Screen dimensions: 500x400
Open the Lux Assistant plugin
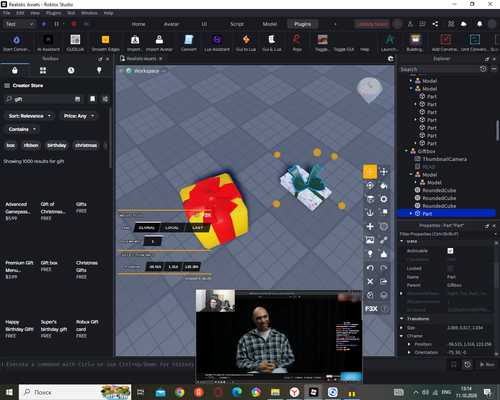tap(217, 43)
